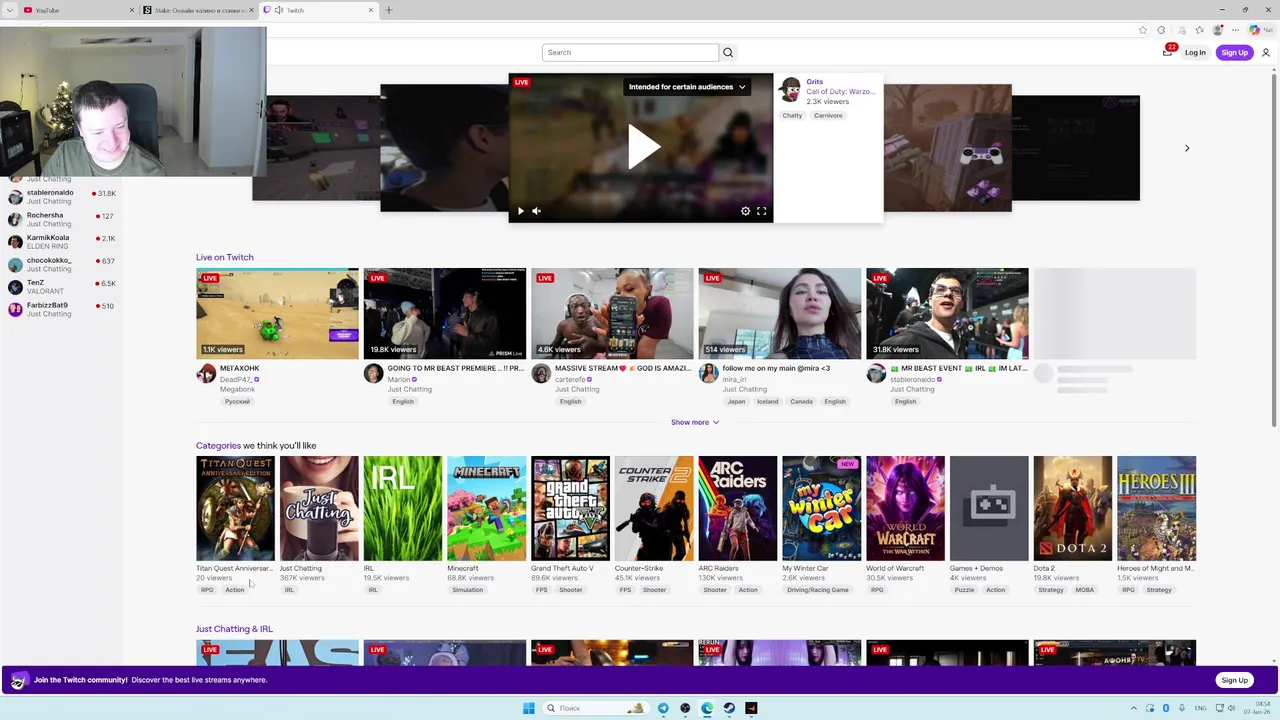Viewport: 1280px width, 720px height.
Task: Mute tab via Twitch tab speaker icon
Action: point(278,10)
